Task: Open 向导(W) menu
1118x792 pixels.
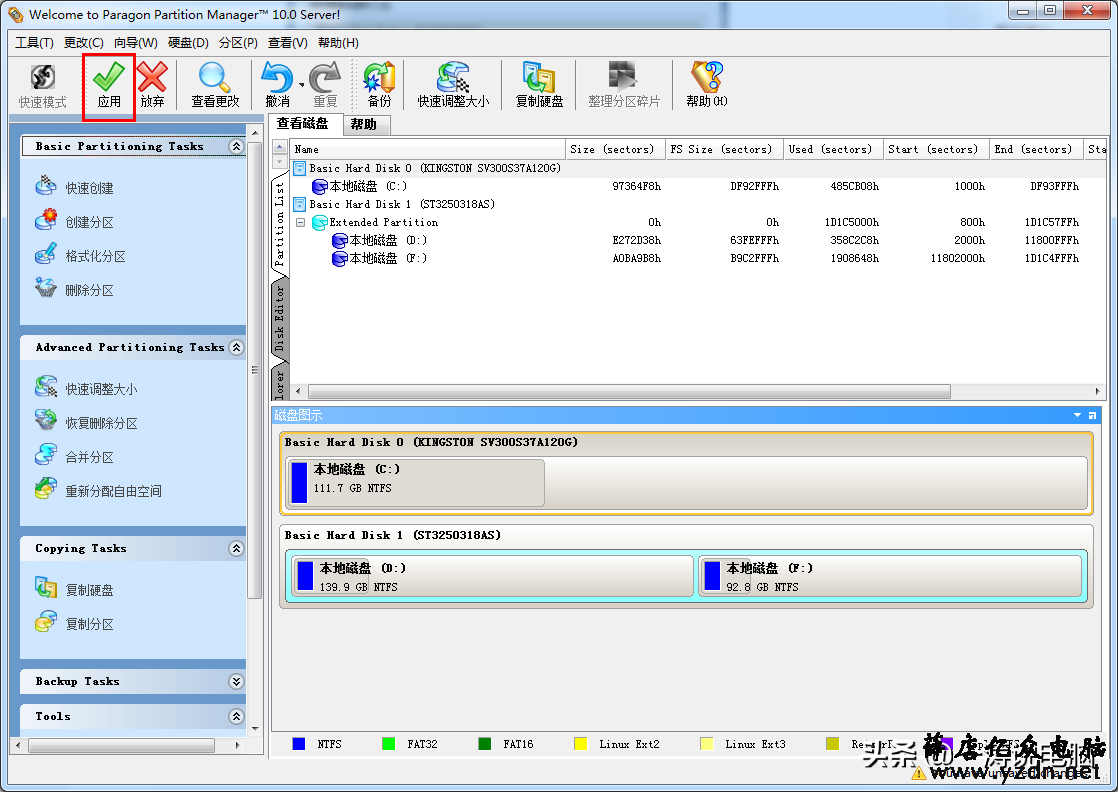Action: click(x=135, y=43)
